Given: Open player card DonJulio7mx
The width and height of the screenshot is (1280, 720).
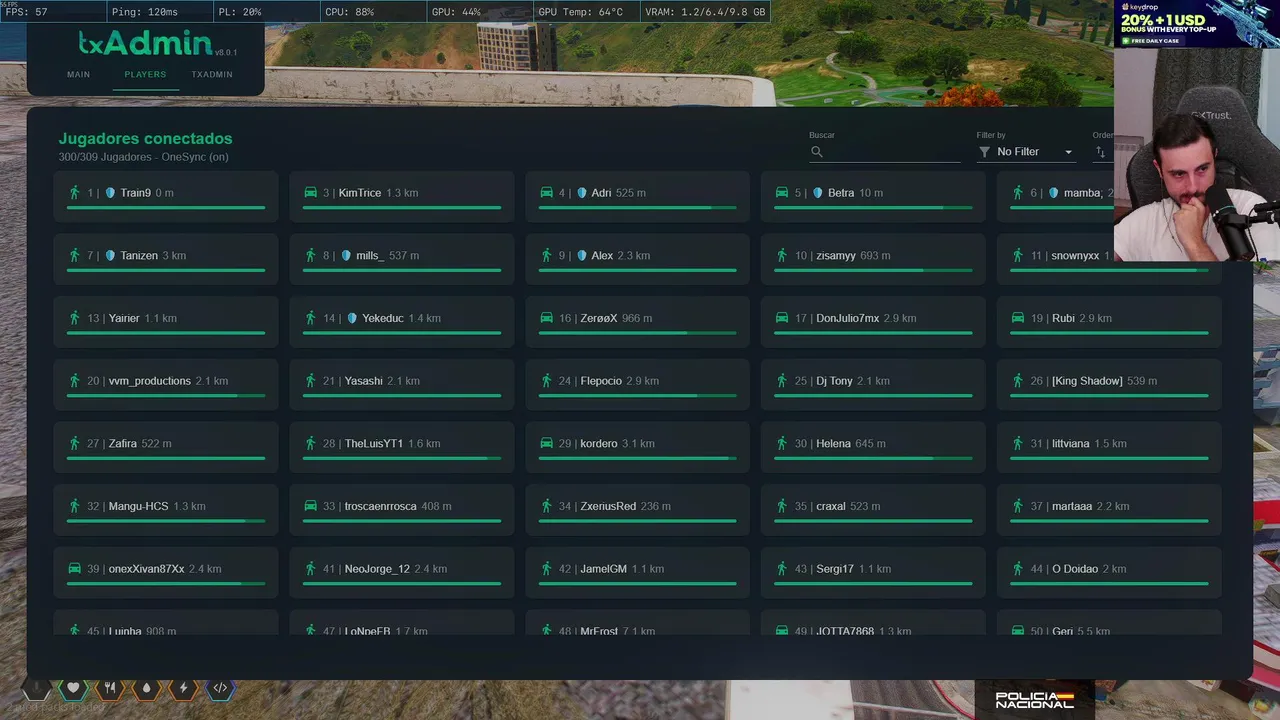Looking at the screenshot, I should (x=874, y=322).
